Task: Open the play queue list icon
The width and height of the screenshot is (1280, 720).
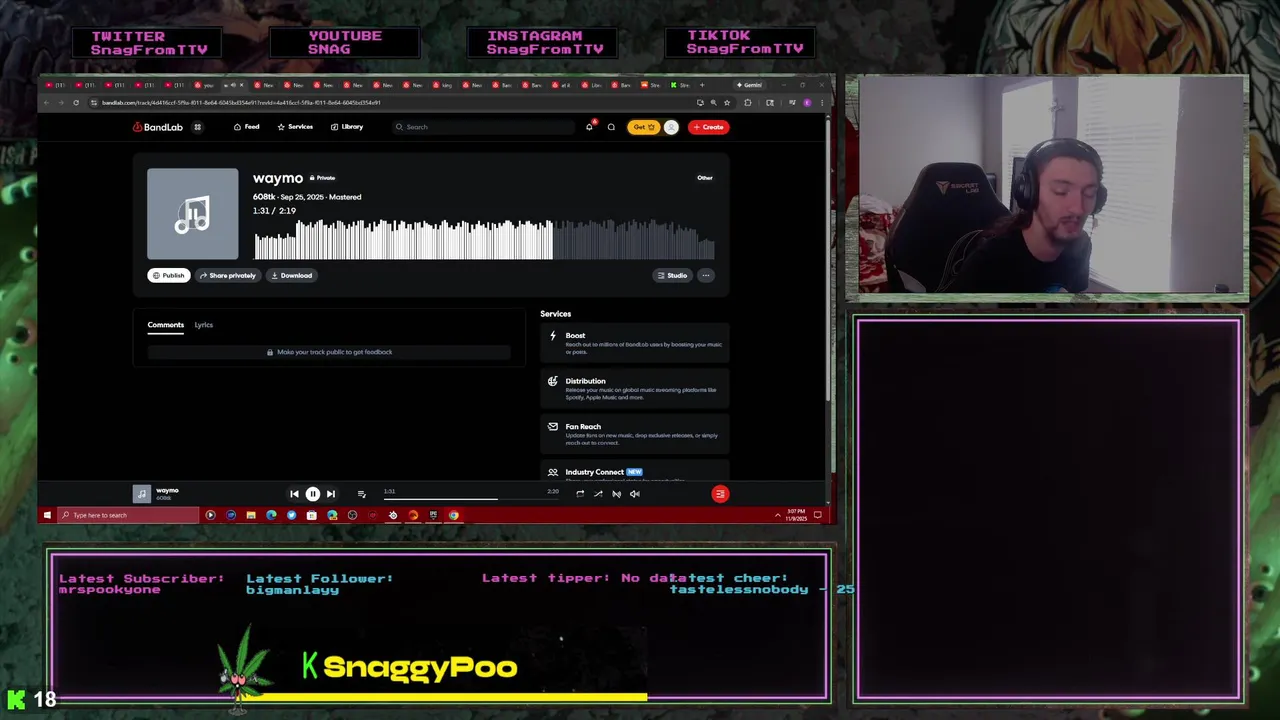Action: (361, 494)
